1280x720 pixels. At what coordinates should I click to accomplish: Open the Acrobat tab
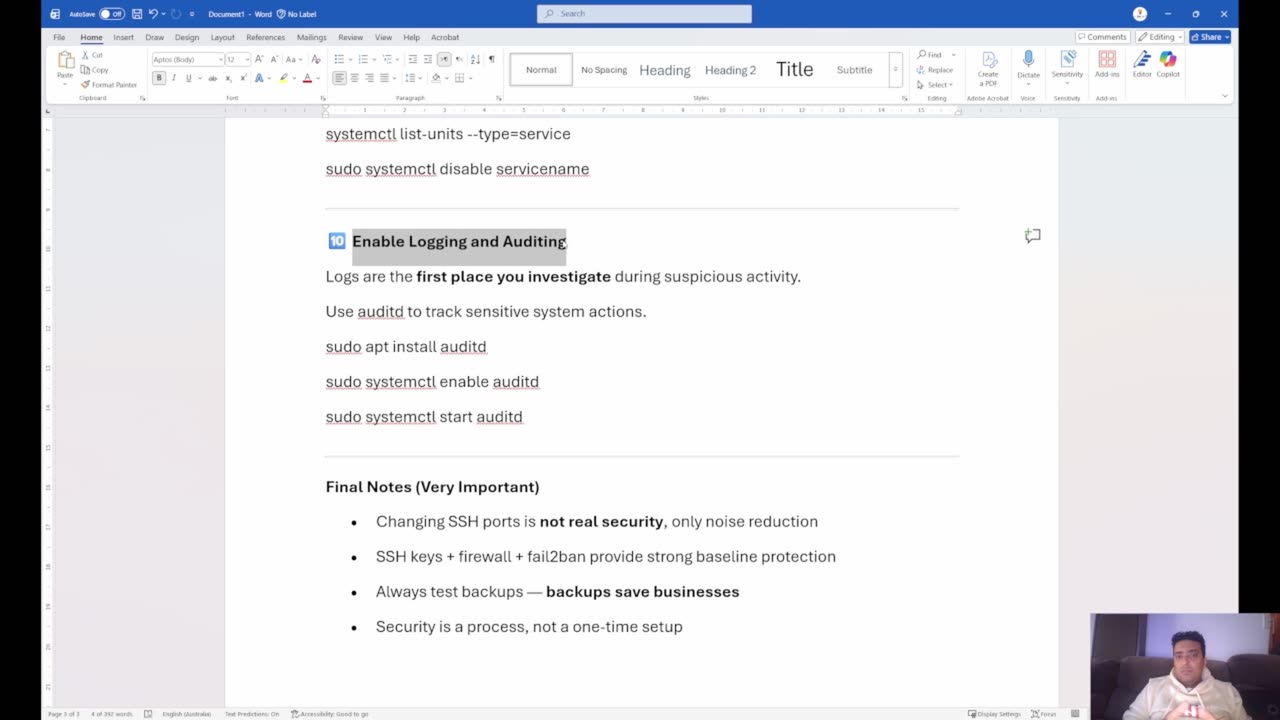tap(445, 37)
